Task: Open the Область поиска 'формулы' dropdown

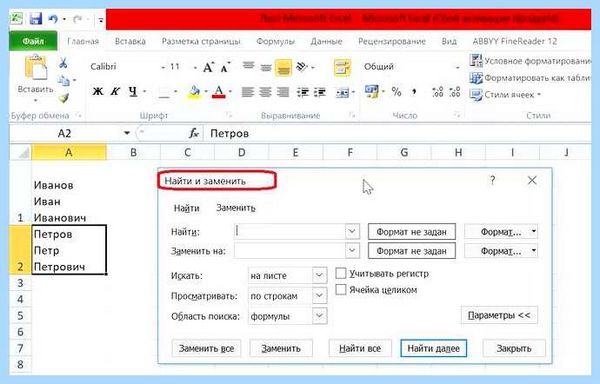Action: pos(319,316)
